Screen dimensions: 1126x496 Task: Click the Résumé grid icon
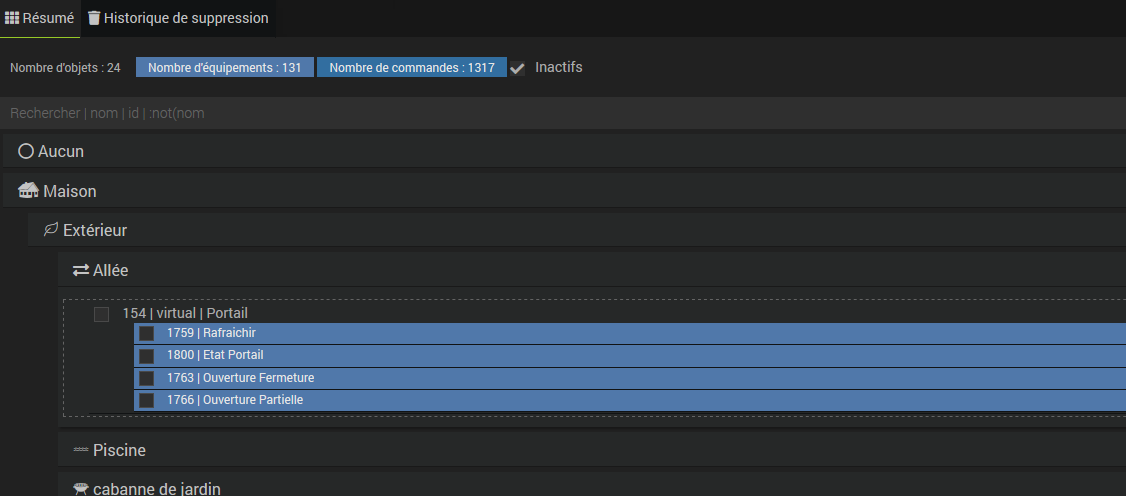tap(13, 18)
